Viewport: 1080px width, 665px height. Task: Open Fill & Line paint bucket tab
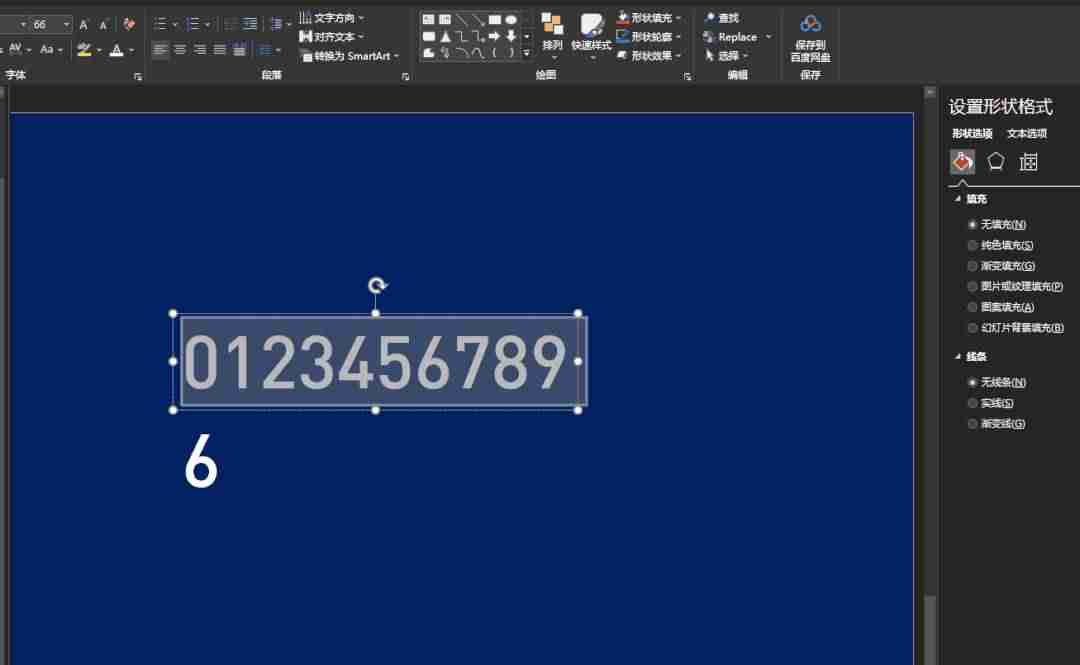point(962,162)
